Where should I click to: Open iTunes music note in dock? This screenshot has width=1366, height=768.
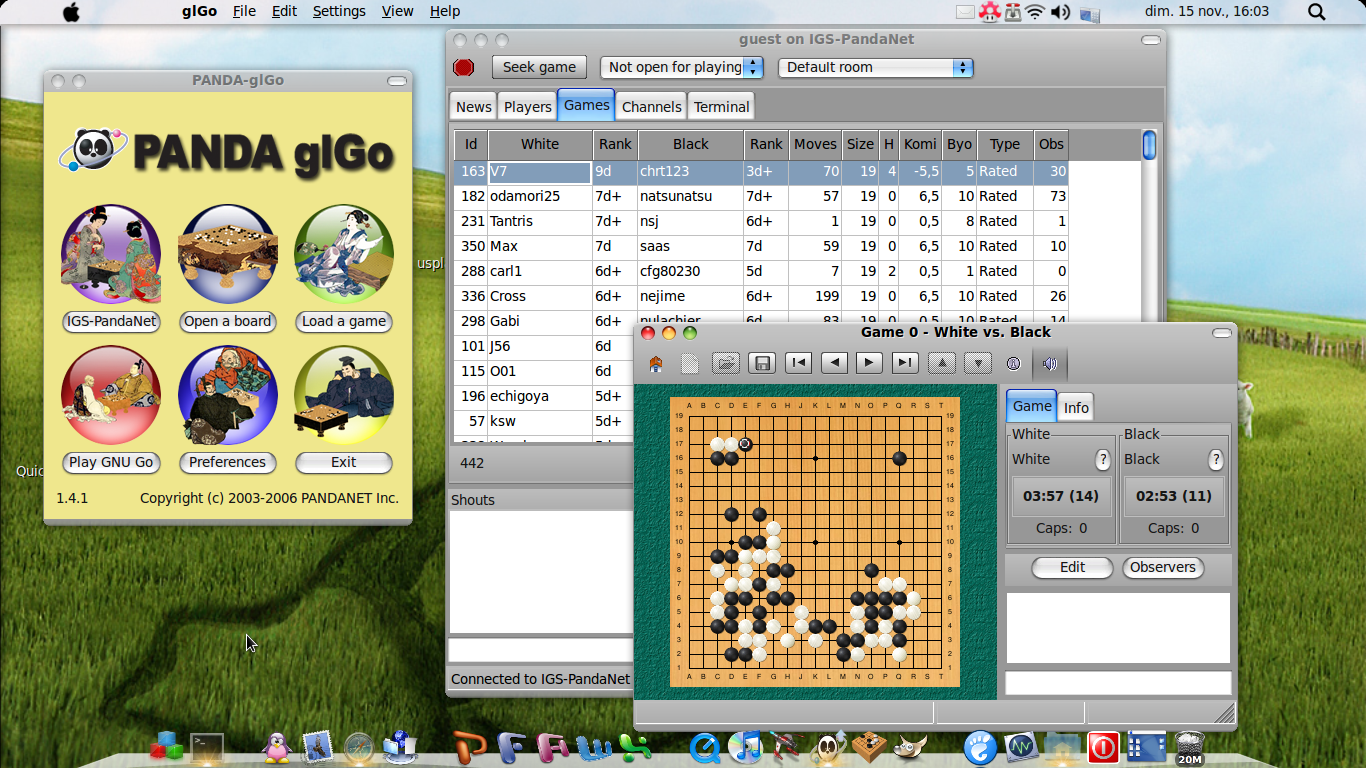746,747
